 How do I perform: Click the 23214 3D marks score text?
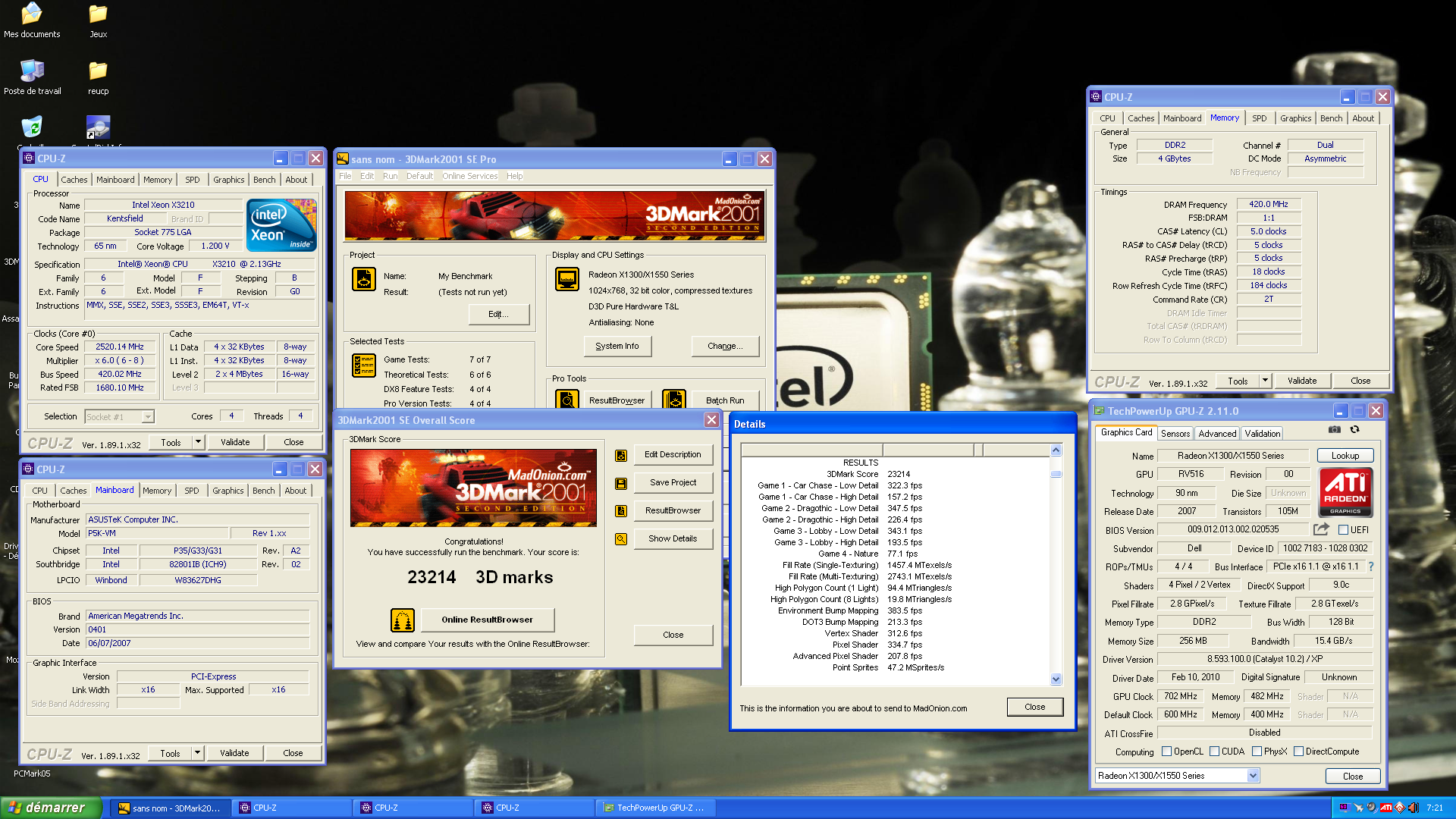pos(480,577)
